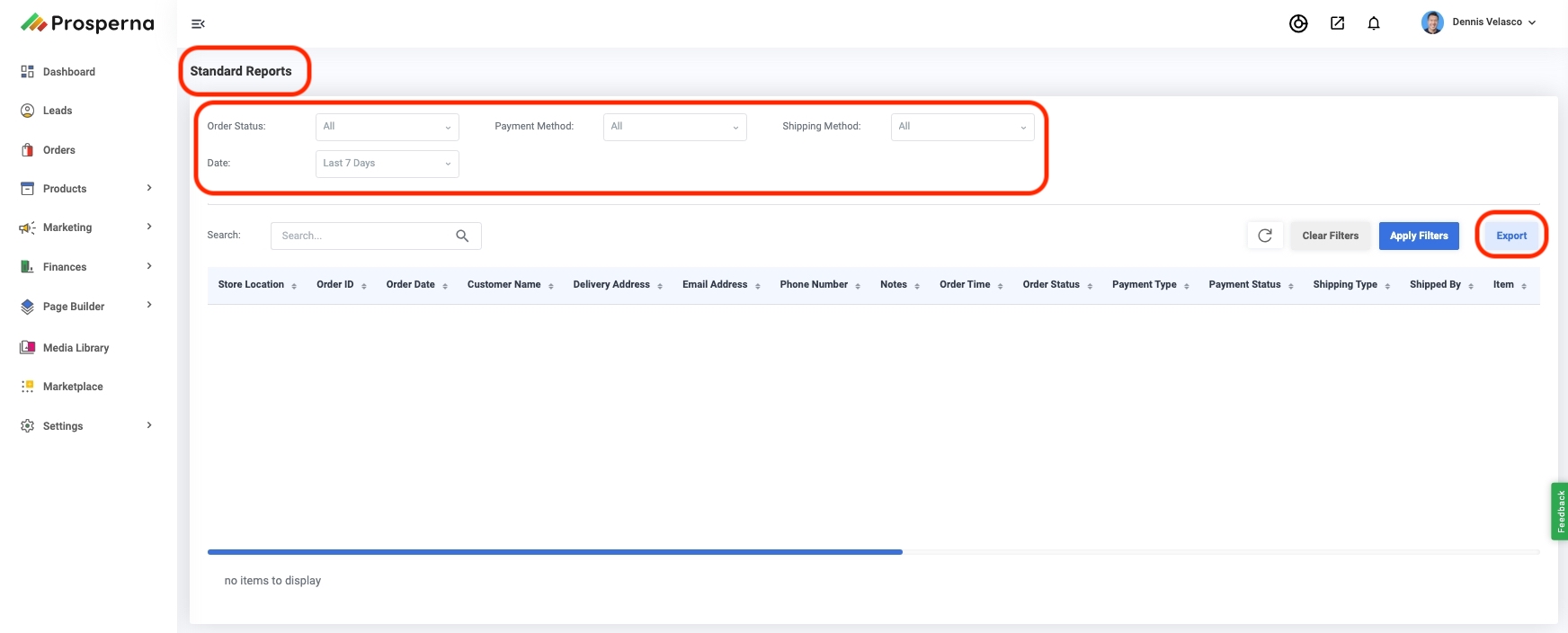Click the notification bell icon
The width and height of the screenshot is (1568, 633).
click(x=1373, y=23)
